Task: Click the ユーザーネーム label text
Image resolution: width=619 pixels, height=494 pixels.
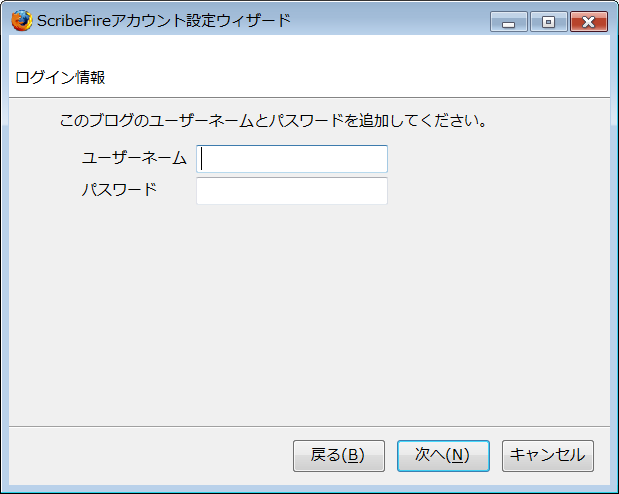Action: click(134, 158)
